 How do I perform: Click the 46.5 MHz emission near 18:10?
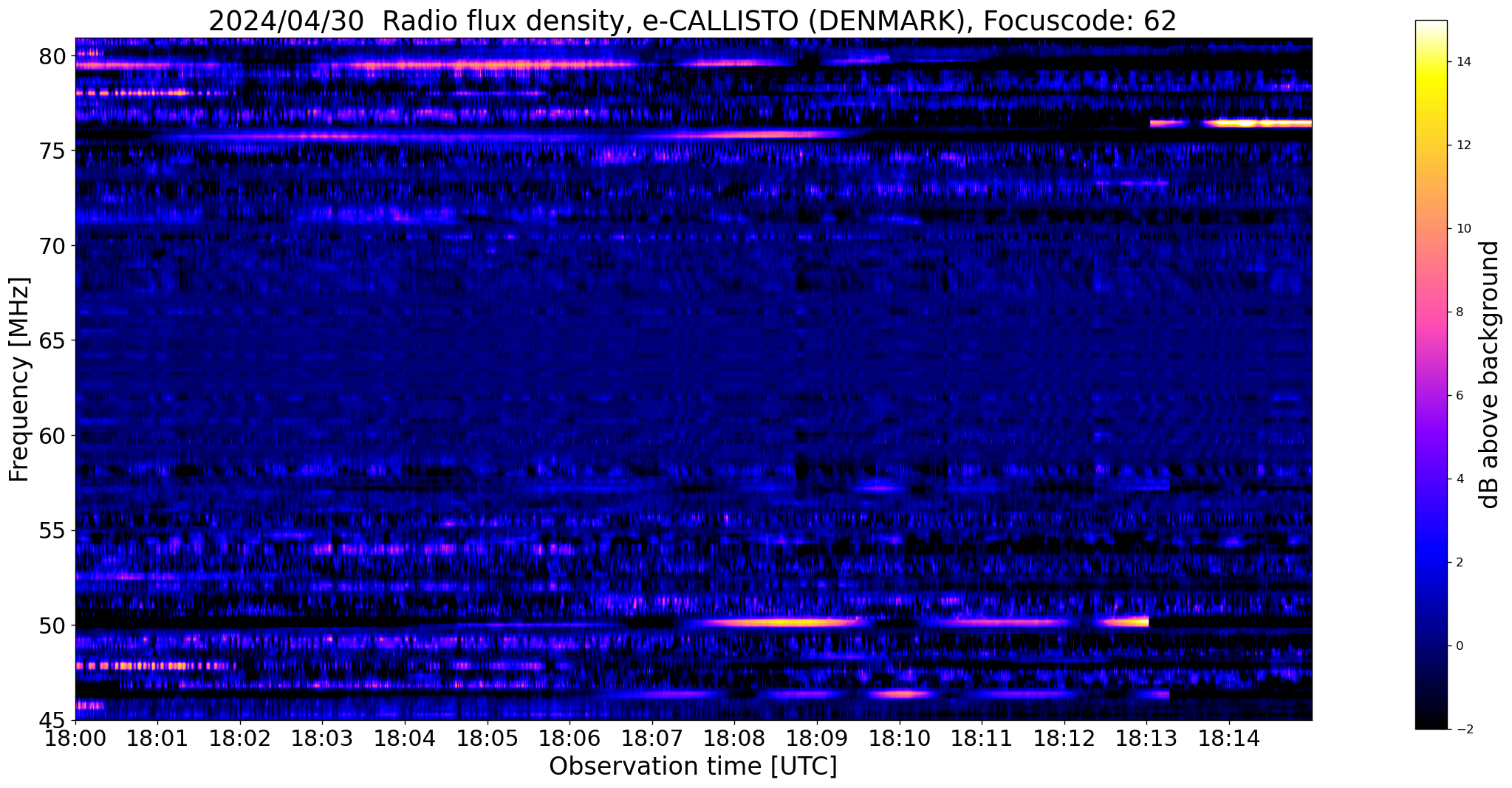(x=901, y=694)
